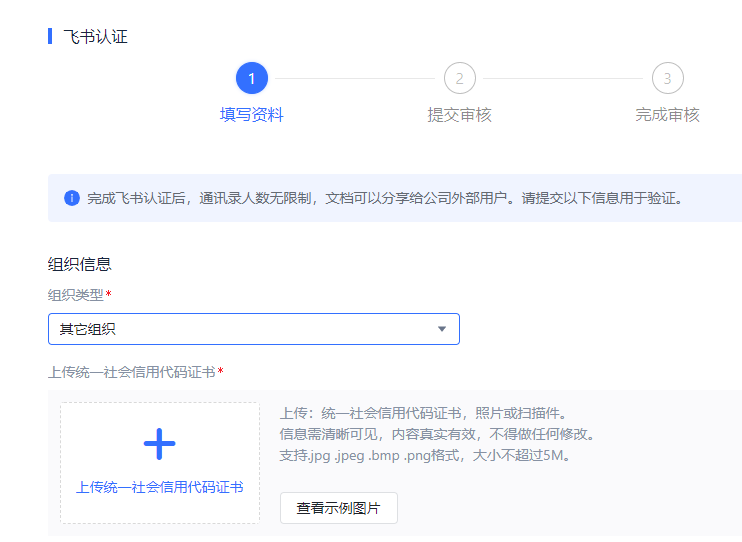Click the 完成审核 step label
This screenshot has height=542, width=742.
[x=668, y=115]
